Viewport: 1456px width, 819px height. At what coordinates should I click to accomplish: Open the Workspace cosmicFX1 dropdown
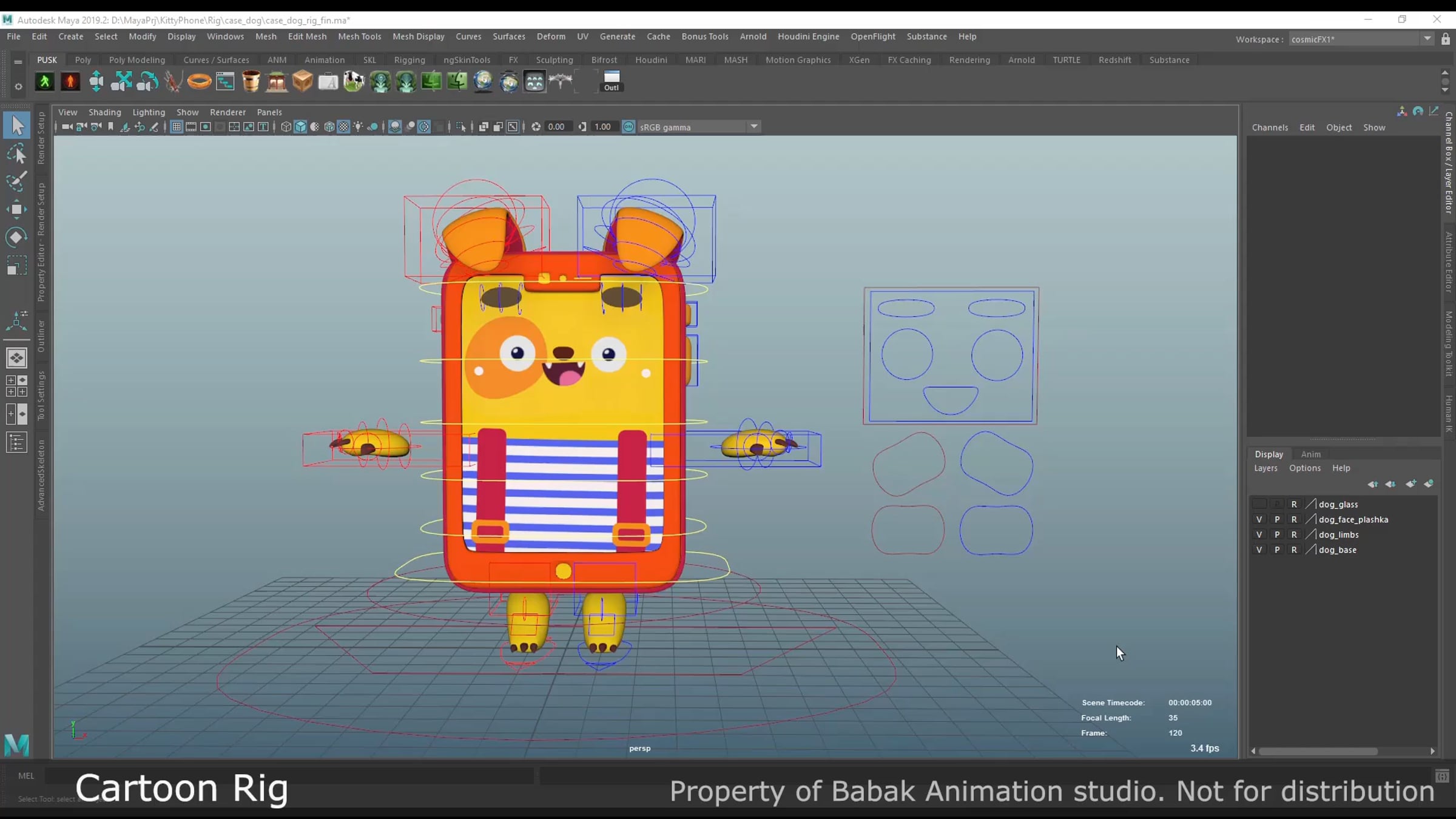(1427, 39)
